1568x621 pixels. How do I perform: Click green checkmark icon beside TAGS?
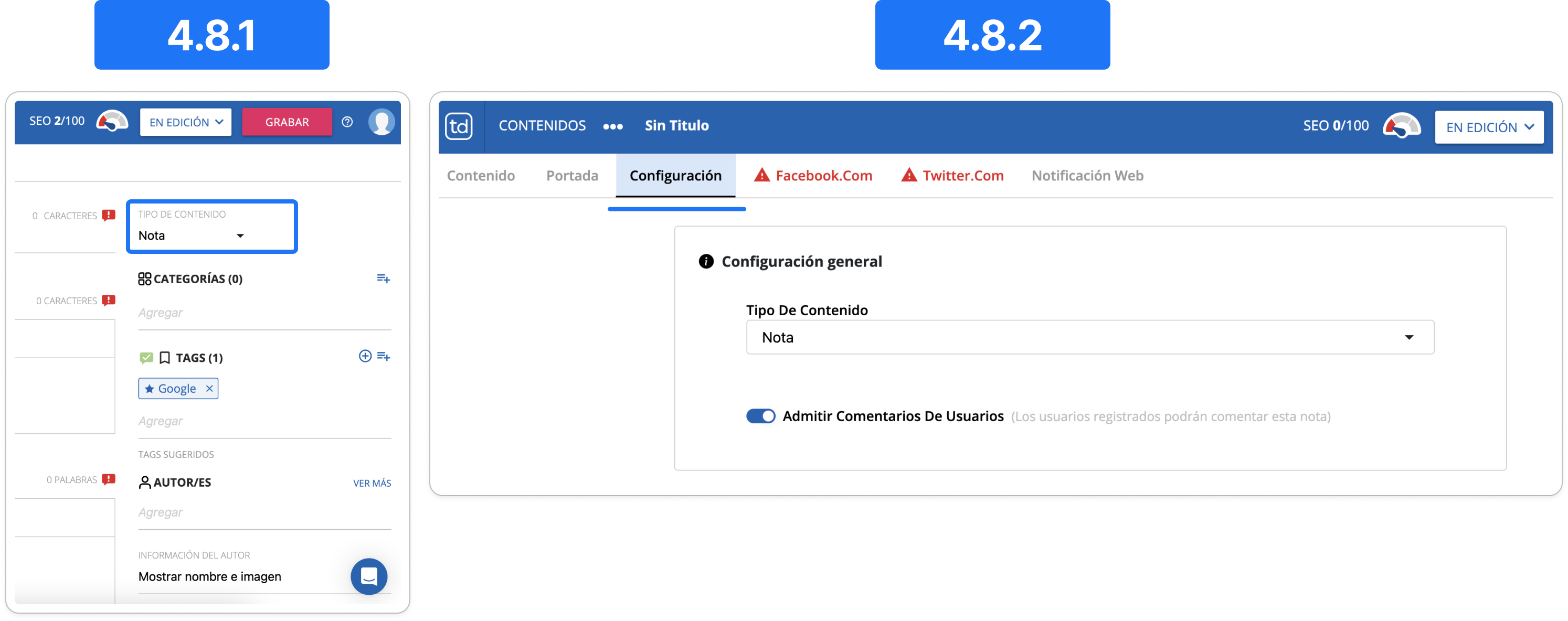tap(146, 358)
